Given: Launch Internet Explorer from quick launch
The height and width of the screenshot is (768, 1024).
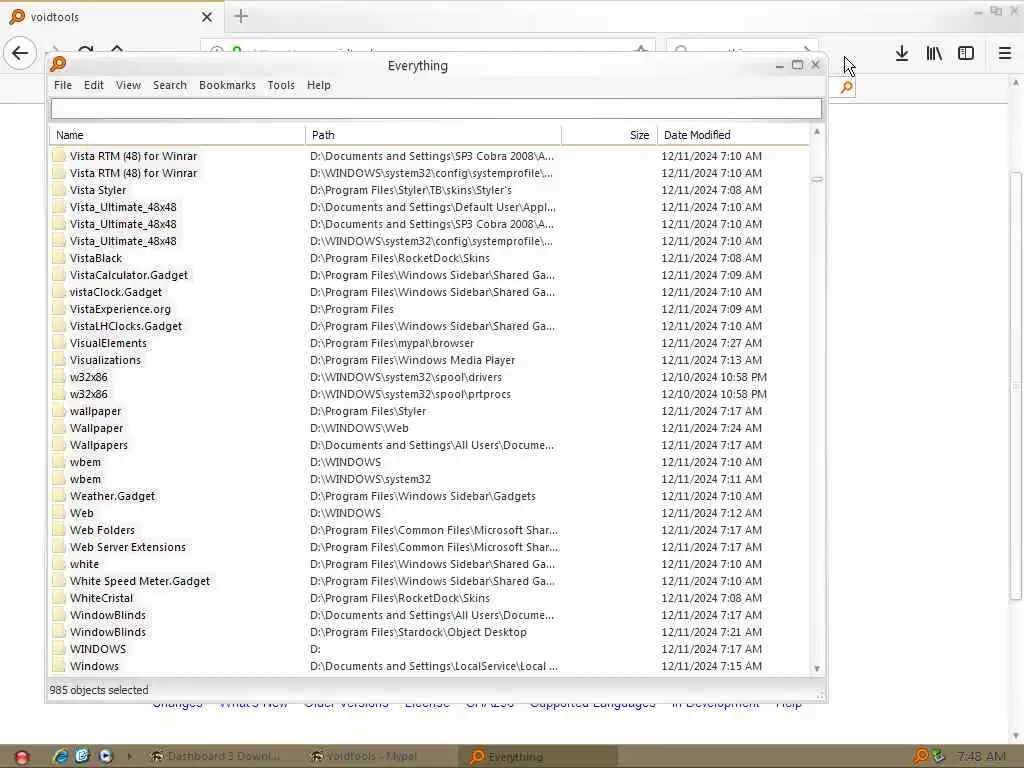Looking at the screenshot, I should 61,756.
